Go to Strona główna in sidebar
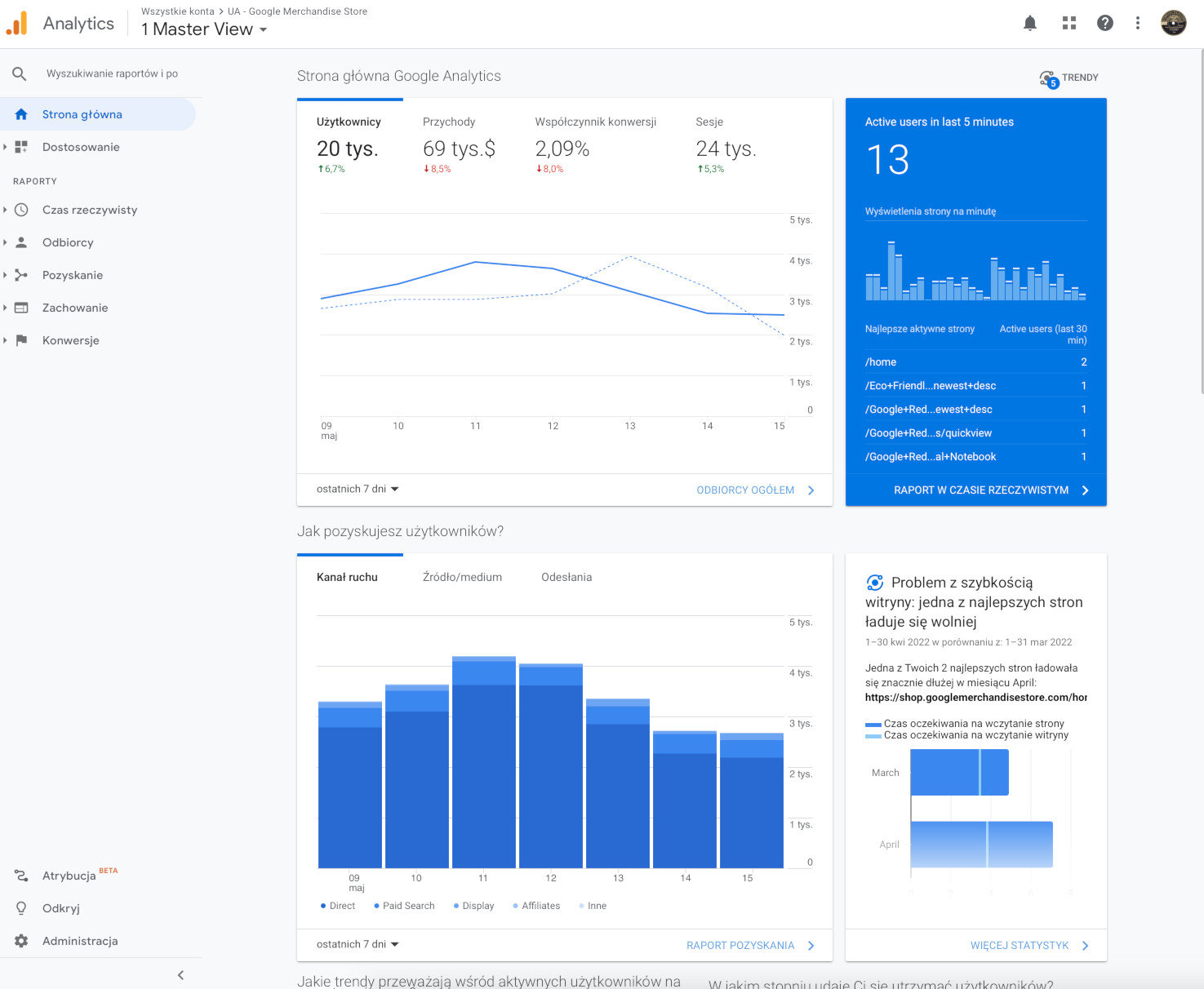The height and width of the screenshot is (989, 1204). 98,114
